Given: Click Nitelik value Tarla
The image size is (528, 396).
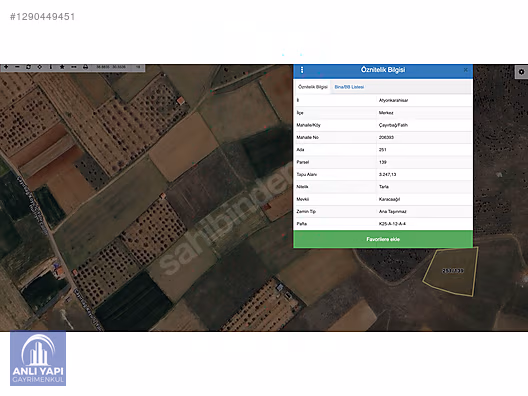Looking at the screenshot, I should [384, 187].
